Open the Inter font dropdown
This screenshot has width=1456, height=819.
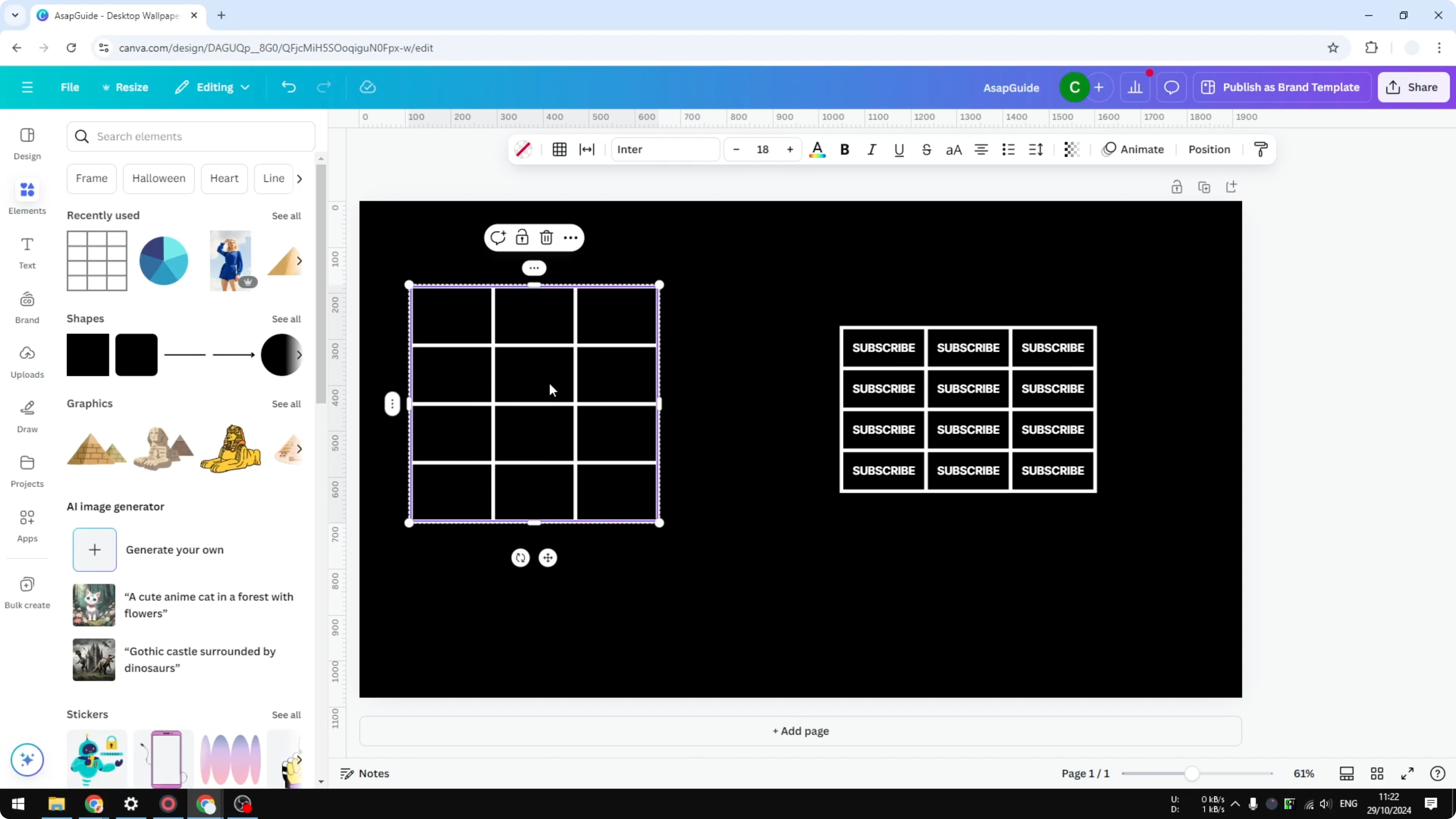[x=665, y=149]
